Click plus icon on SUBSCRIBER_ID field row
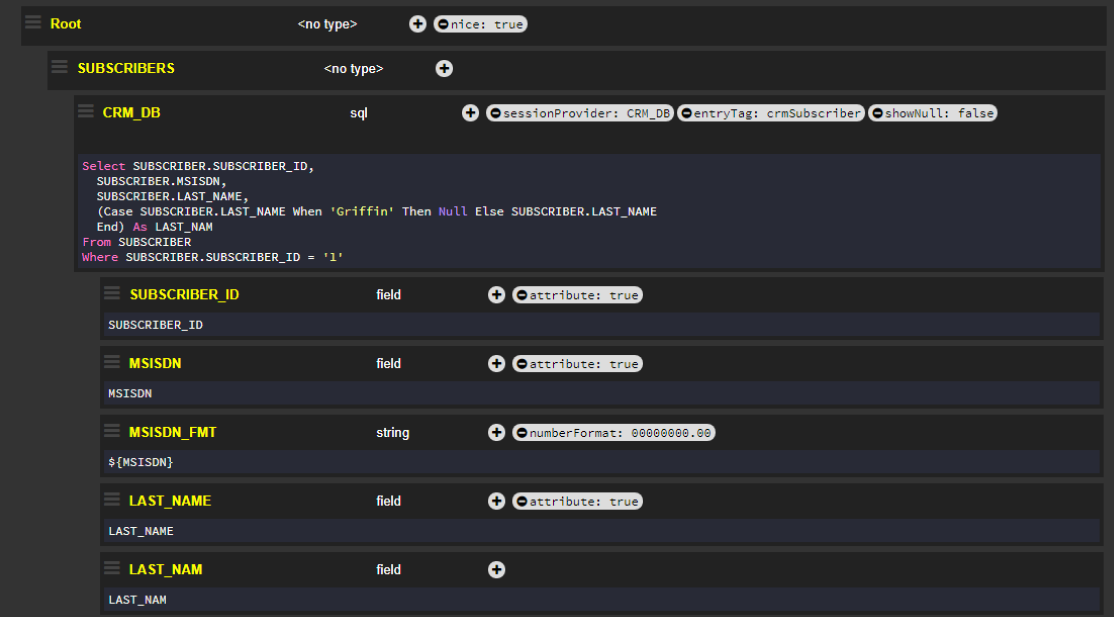The image size is (1114, 617). (496, 295)
